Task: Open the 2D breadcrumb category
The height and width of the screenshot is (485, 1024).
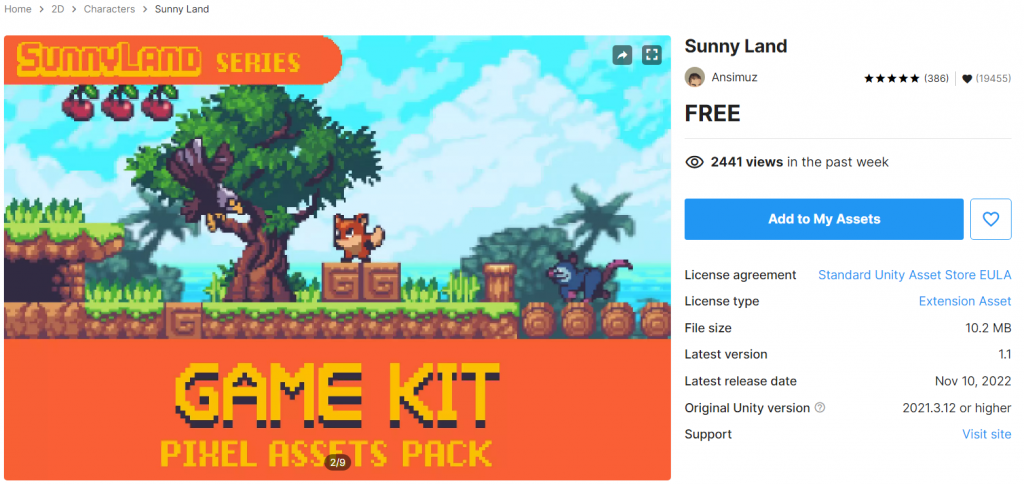Action: (x=58, y=9)
